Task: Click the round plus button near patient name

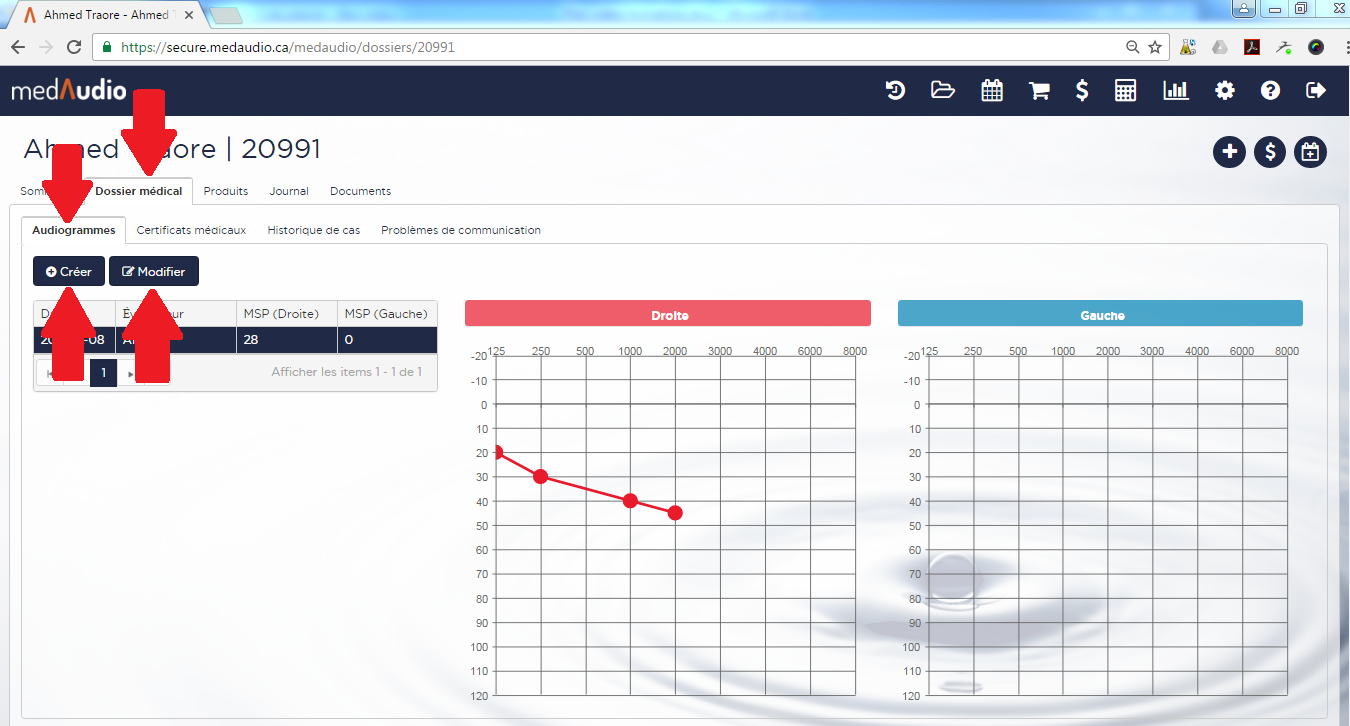Action: pyautogui.click(x=1229, y=152)
